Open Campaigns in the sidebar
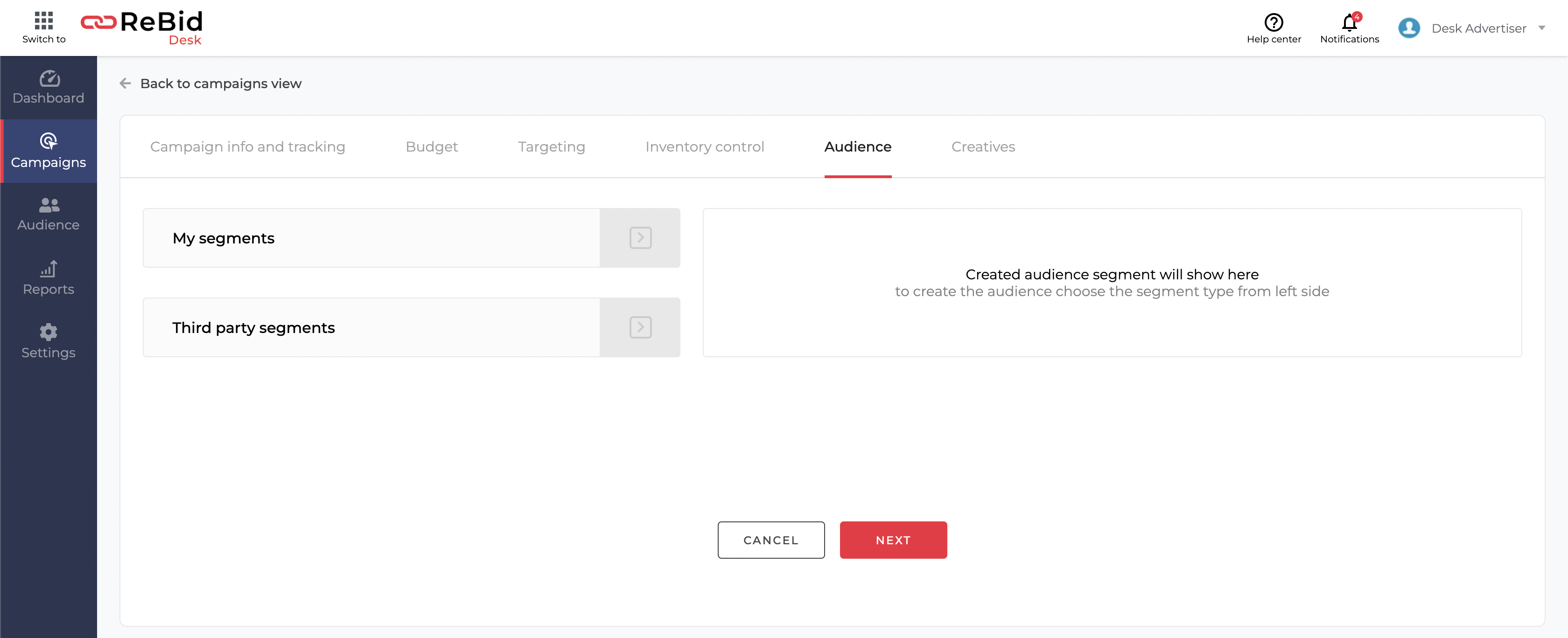This screenshot has width=1568, height=638. (49, 151)
